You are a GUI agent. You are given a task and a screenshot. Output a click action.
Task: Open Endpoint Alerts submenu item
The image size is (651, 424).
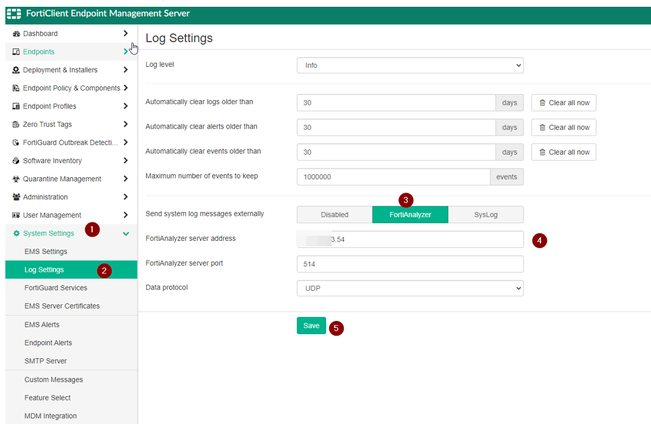pyautogui.click(x=71, y=343)
